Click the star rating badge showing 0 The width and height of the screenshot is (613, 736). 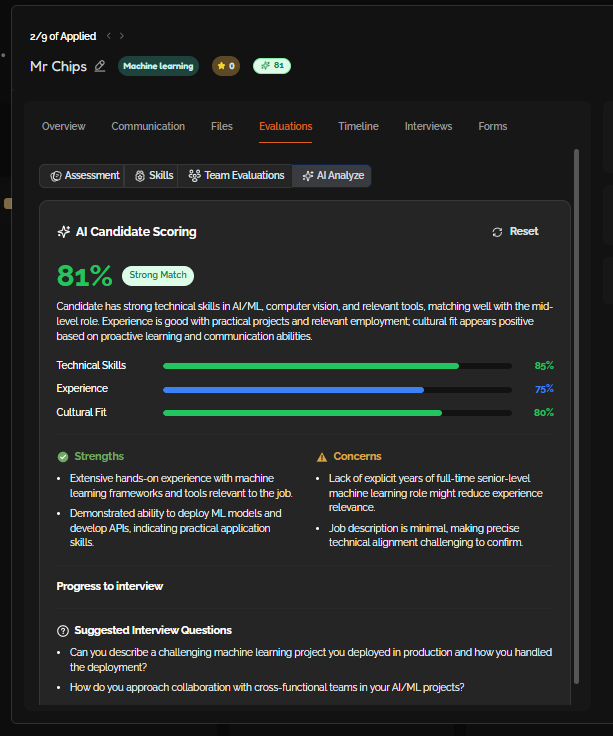[x=226, y=66]
